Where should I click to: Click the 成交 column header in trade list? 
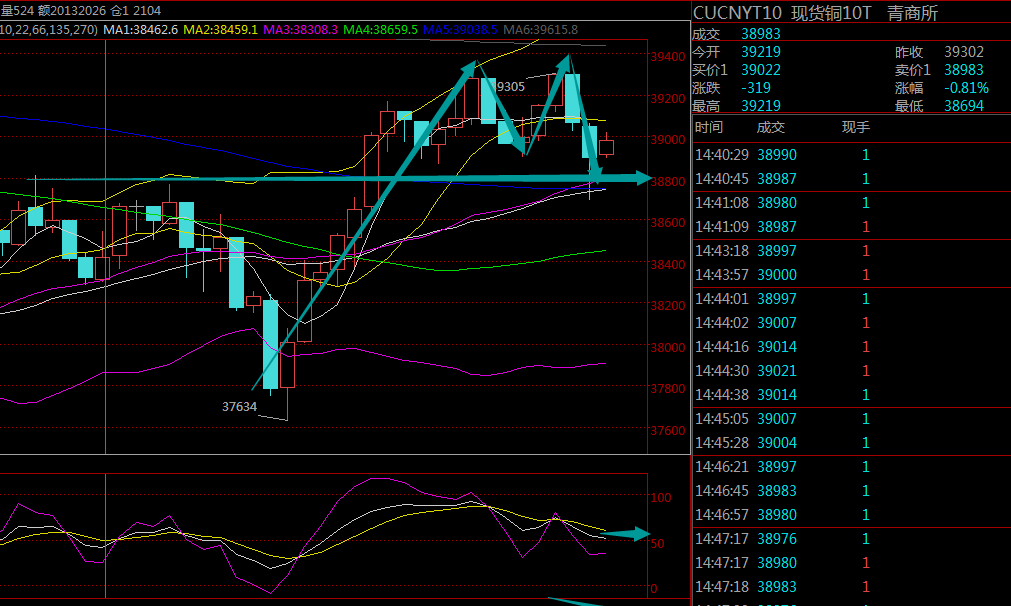pyautogui.click(x=771, y=127)
